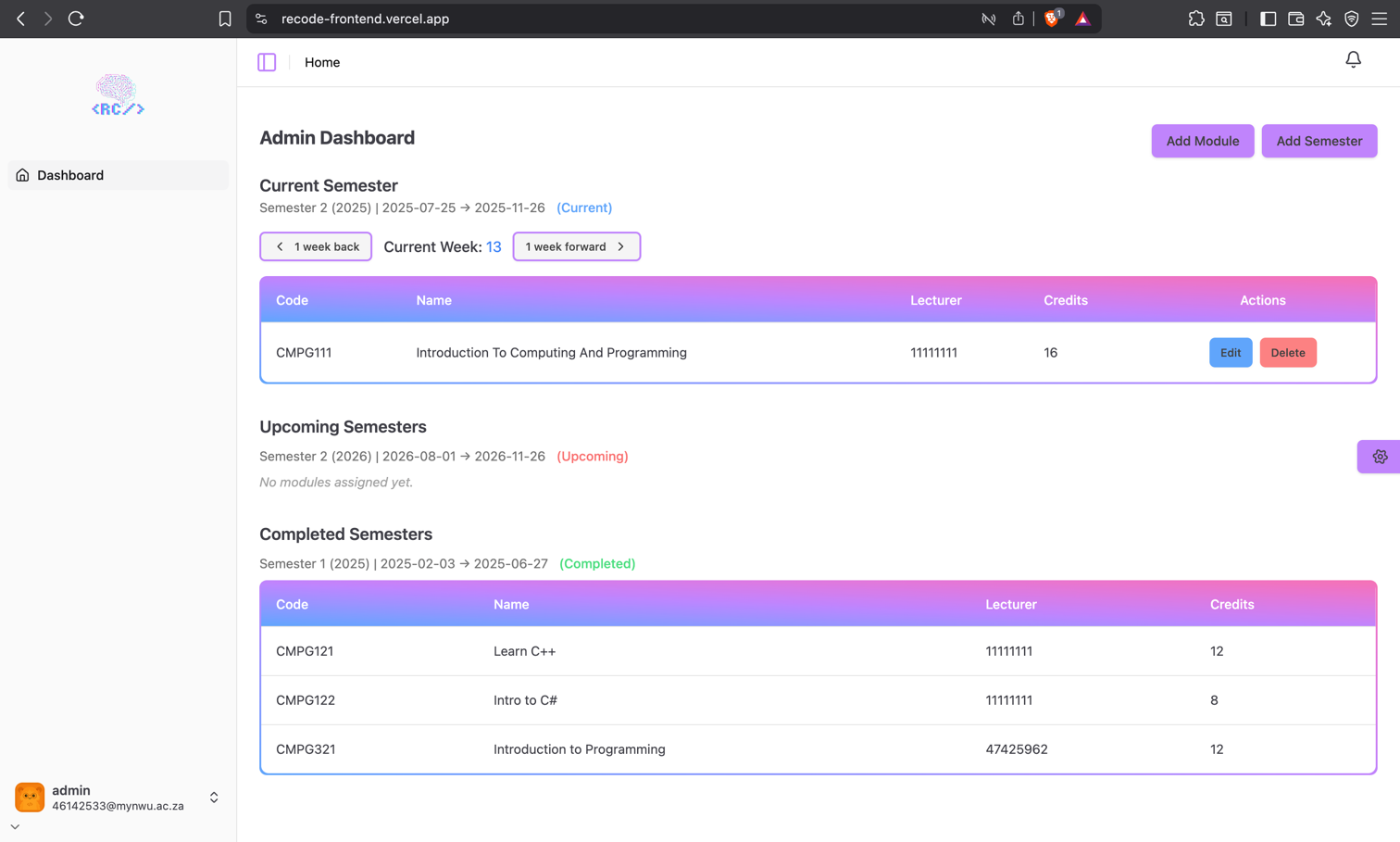Click the share icon in address bar

coord(1018,19)
